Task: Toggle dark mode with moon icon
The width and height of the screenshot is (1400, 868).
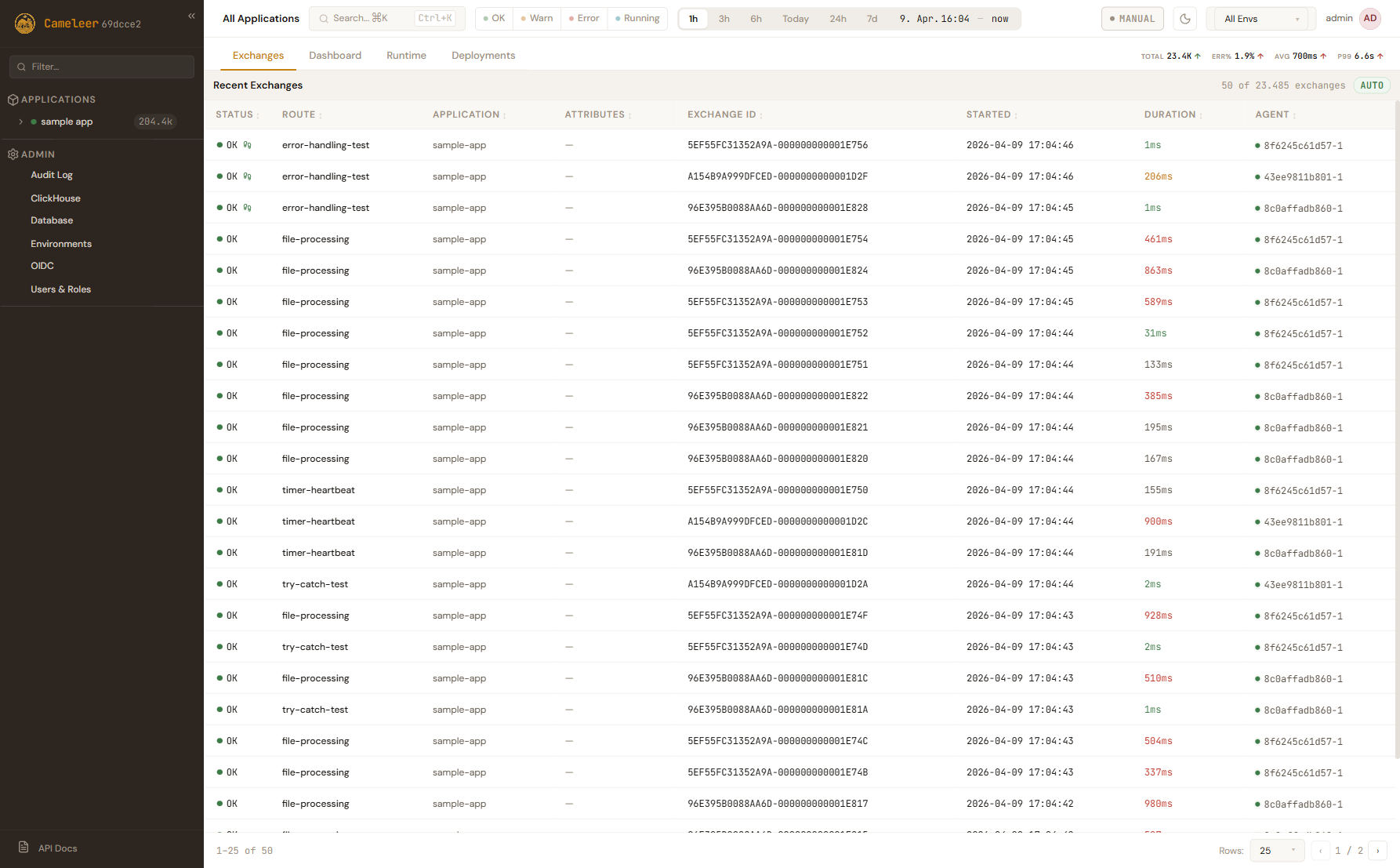Action: 1184,19
